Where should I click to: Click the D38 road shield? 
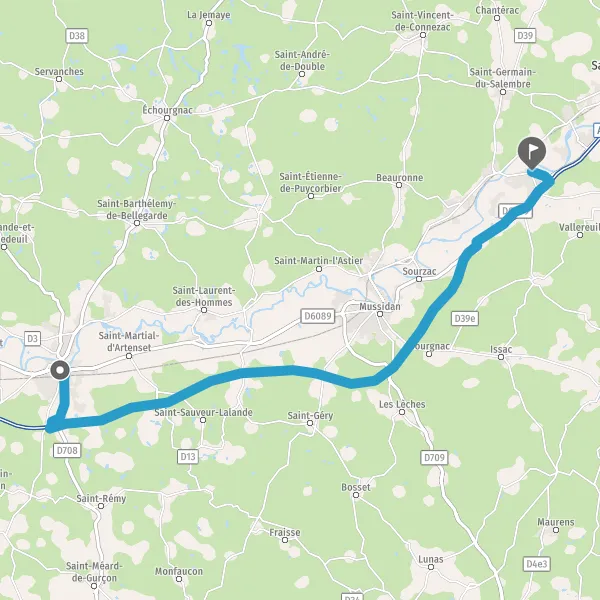point(77,36)
